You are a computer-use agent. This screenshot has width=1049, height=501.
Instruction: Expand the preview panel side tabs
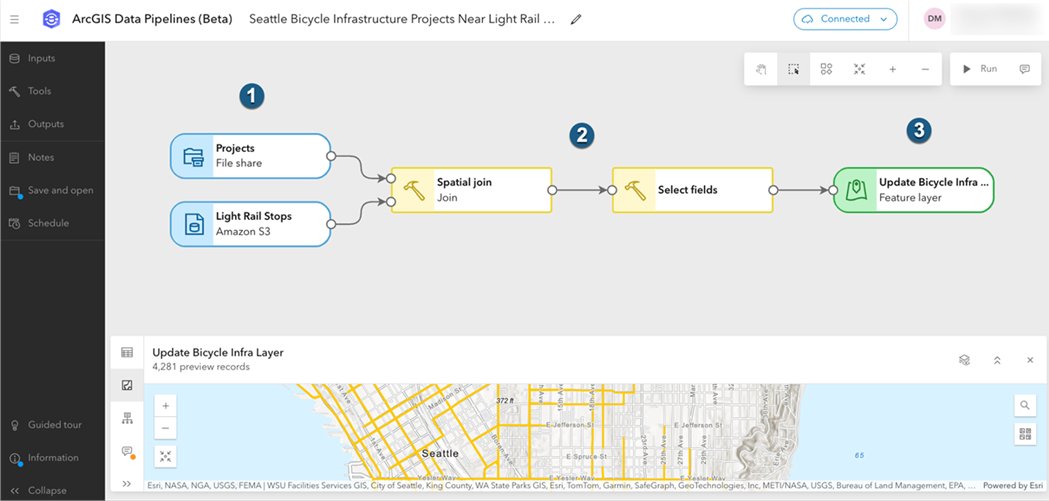coord(127,483)
